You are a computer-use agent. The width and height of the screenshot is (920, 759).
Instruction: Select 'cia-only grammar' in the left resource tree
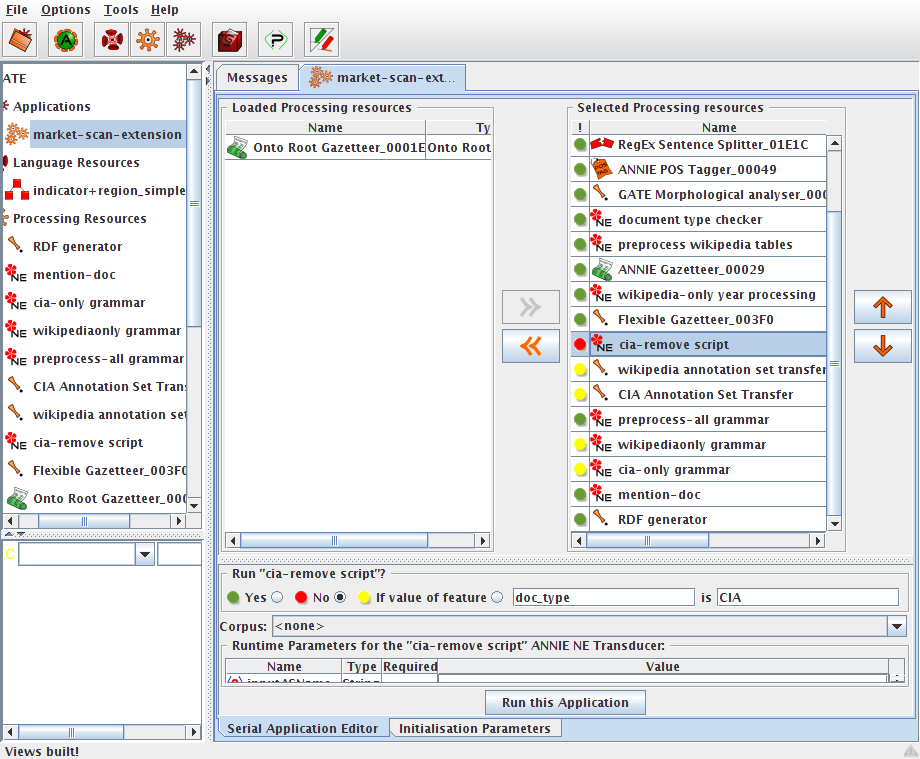pos(89,303)
